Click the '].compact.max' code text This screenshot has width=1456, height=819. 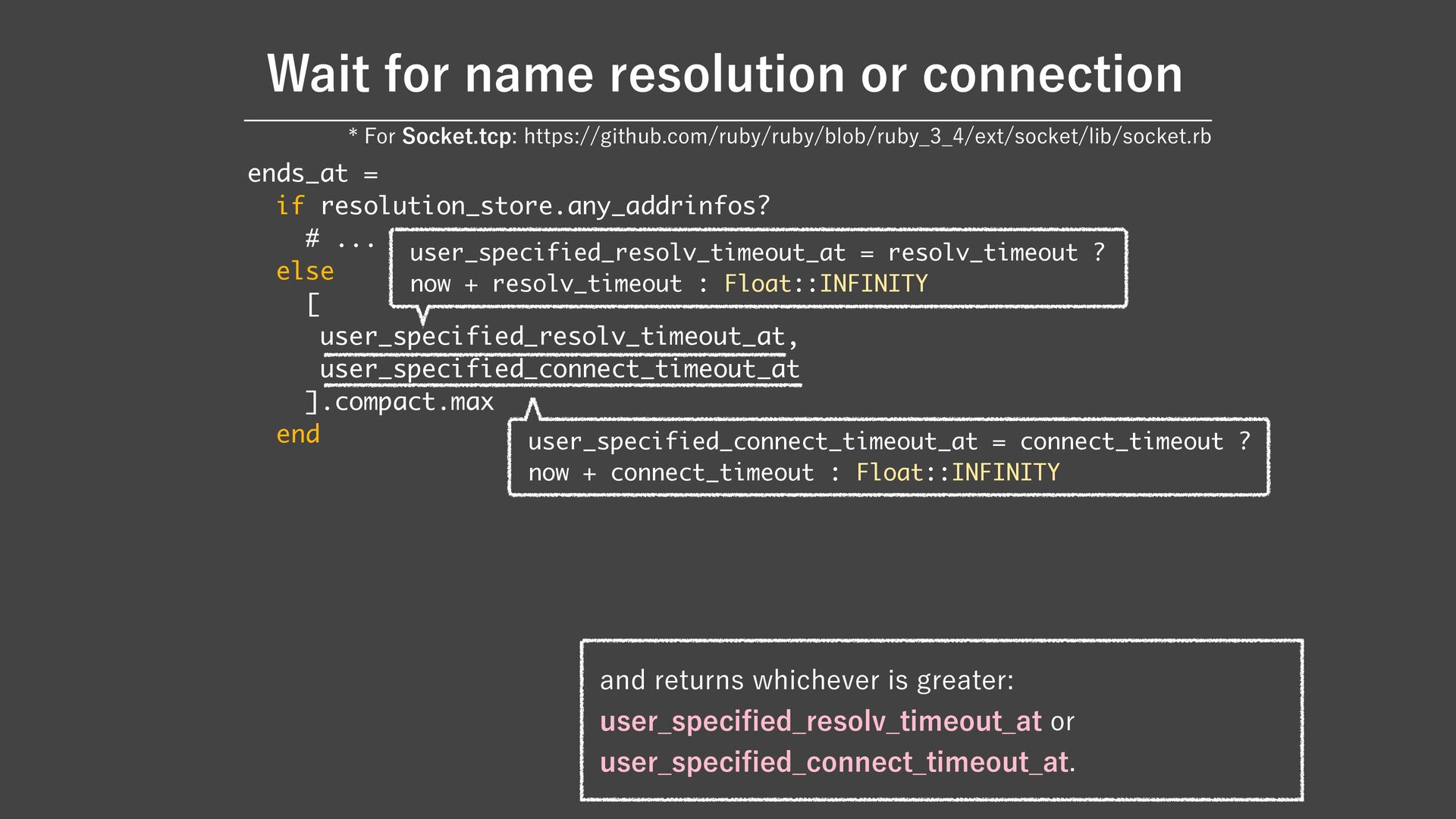click(400, 402)
